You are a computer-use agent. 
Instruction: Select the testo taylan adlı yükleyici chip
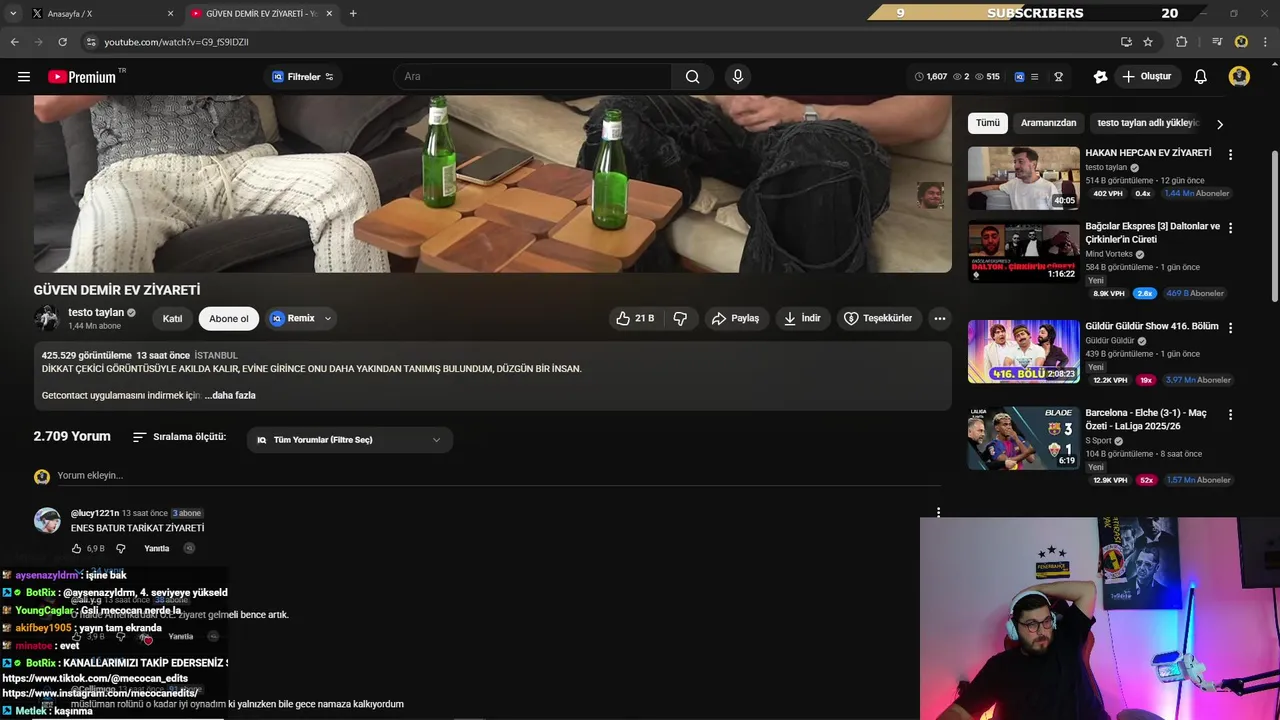[x=1147, y=123]
